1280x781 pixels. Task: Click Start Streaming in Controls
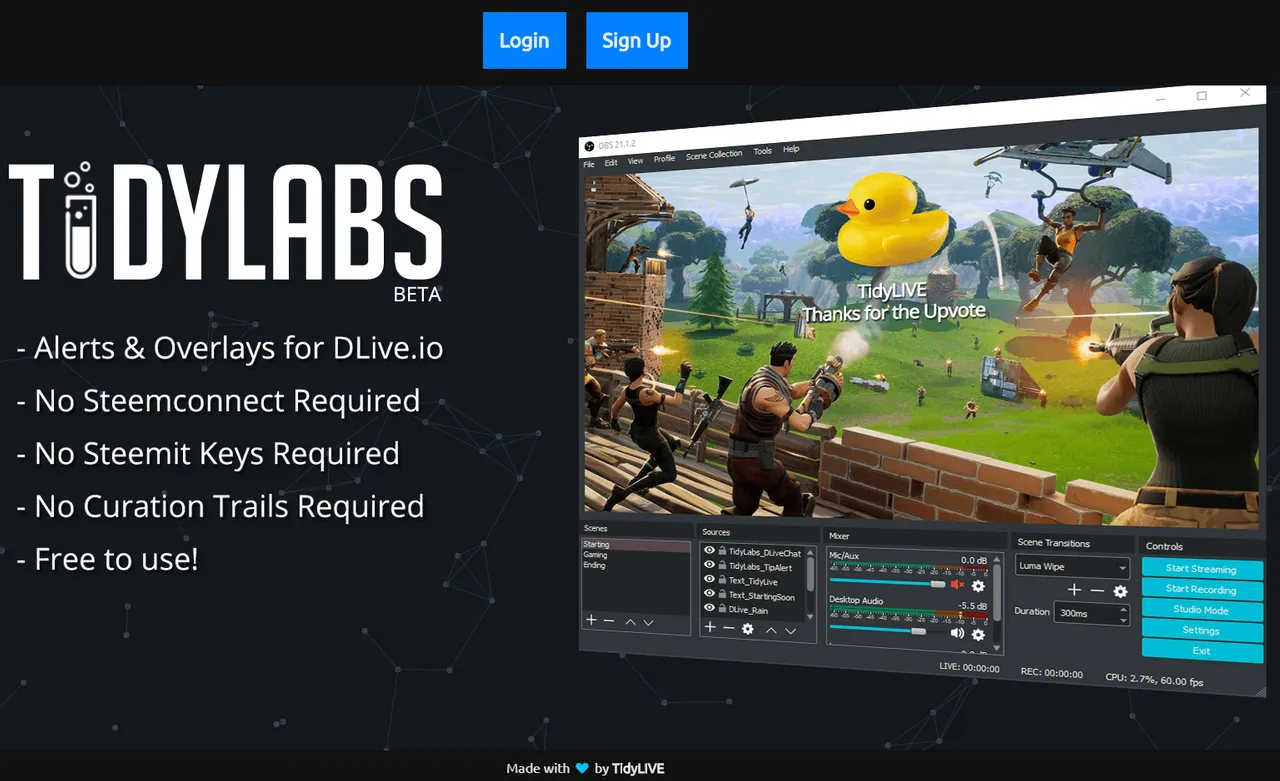(1201, 568)
